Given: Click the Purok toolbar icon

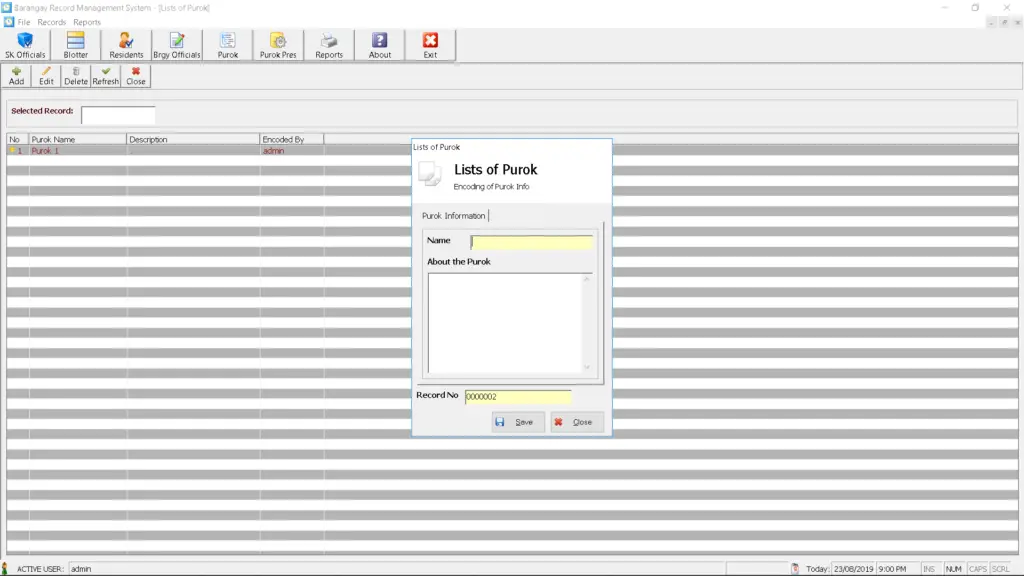Looking at the screenshot, I should (x=228, y=44).
